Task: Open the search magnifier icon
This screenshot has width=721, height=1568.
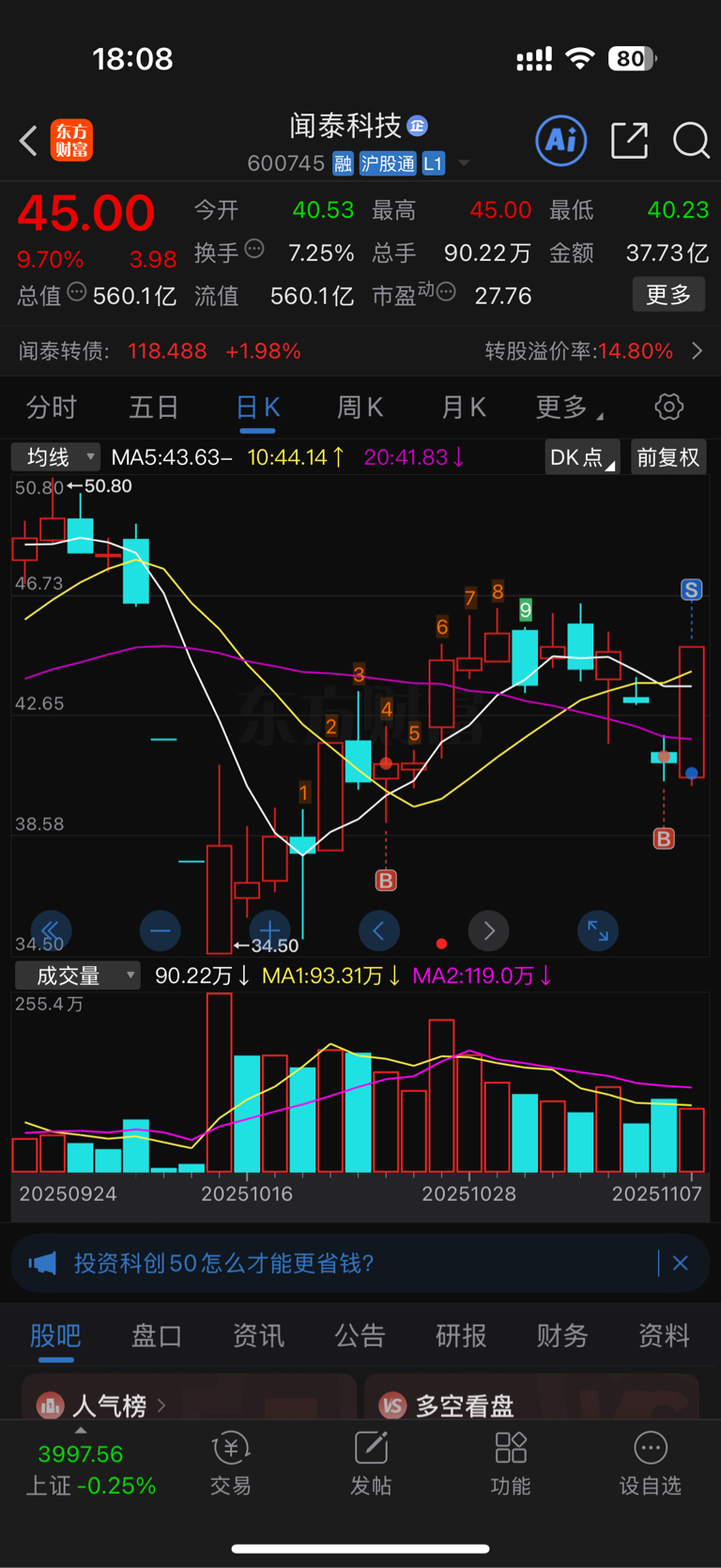Action: [691, 141]
